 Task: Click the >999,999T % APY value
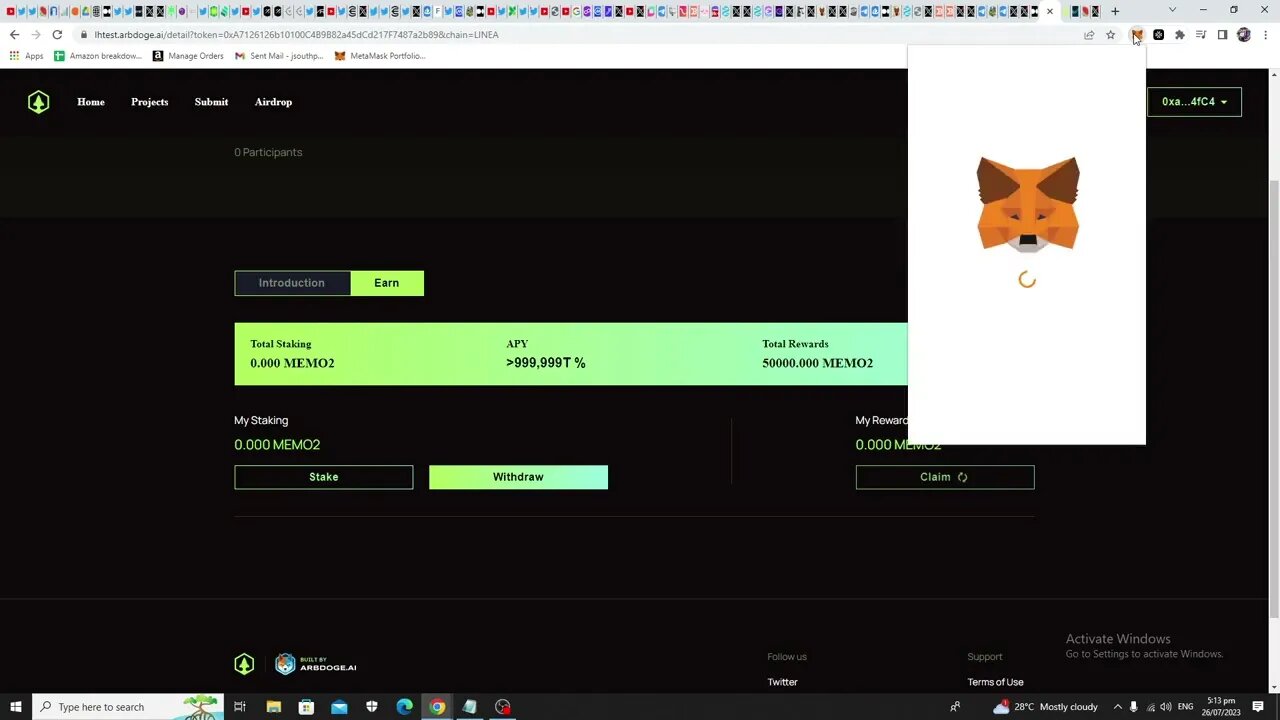tap(545, 363)
